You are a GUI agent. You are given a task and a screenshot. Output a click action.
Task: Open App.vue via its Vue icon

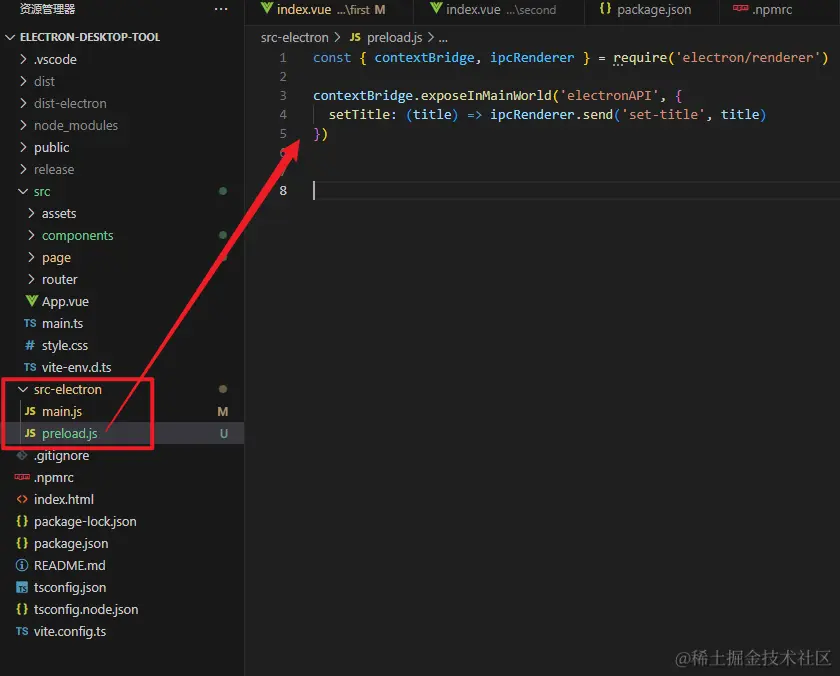[x=31, y=301]
